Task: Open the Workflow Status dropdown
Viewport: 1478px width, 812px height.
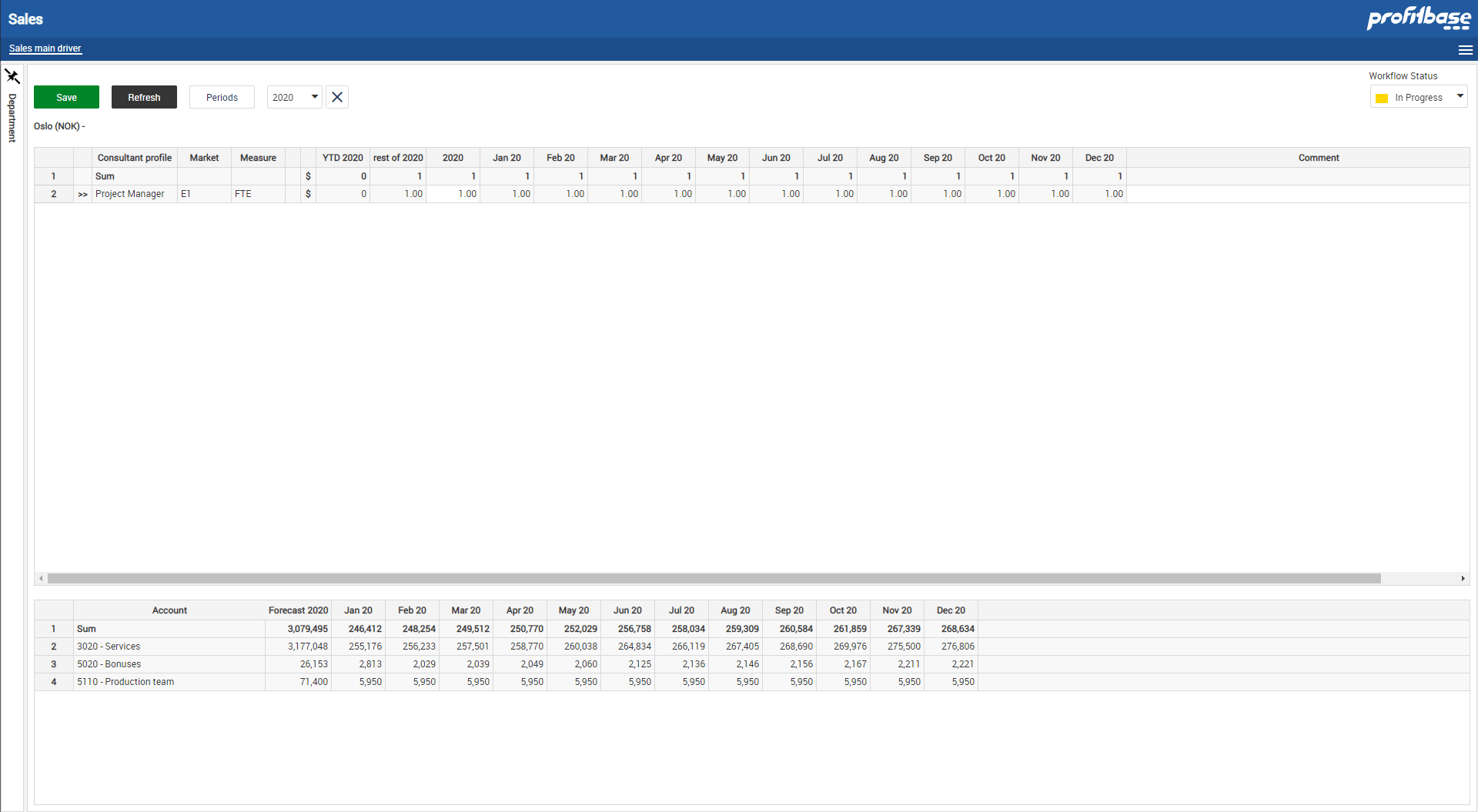Action: click(1460, 97)
